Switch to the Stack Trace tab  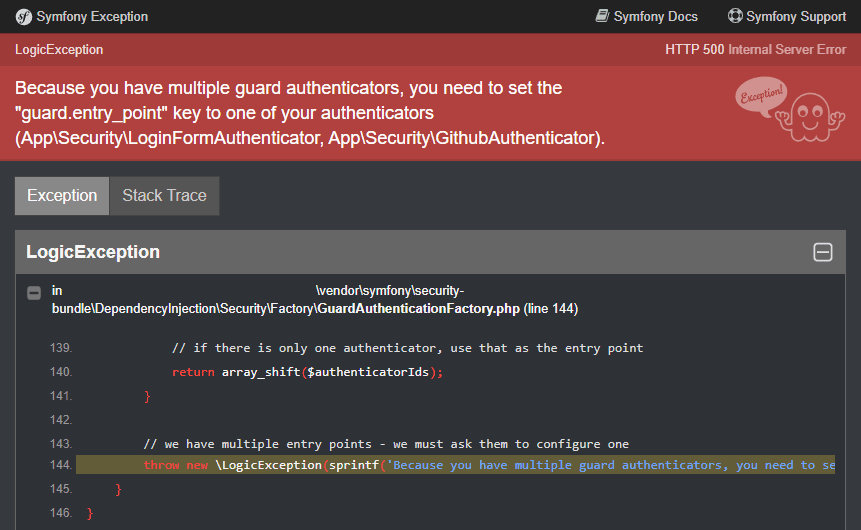(x=164, y=196)
